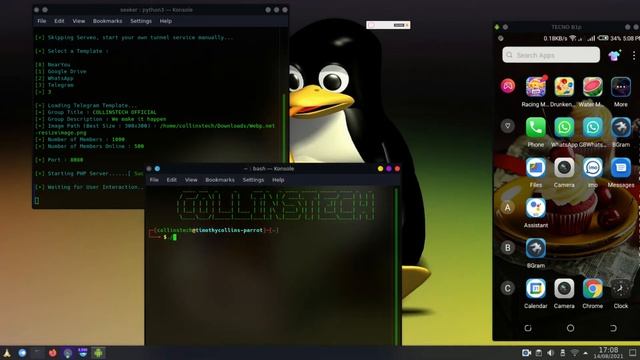Tap the phone Back navigation button

613,328
